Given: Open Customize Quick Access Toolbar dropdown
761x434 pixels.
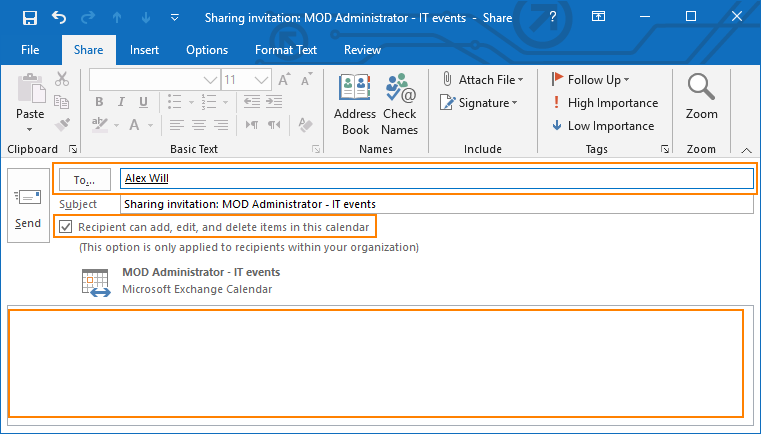Looking at the screenshot, I should tap(175, 18).
